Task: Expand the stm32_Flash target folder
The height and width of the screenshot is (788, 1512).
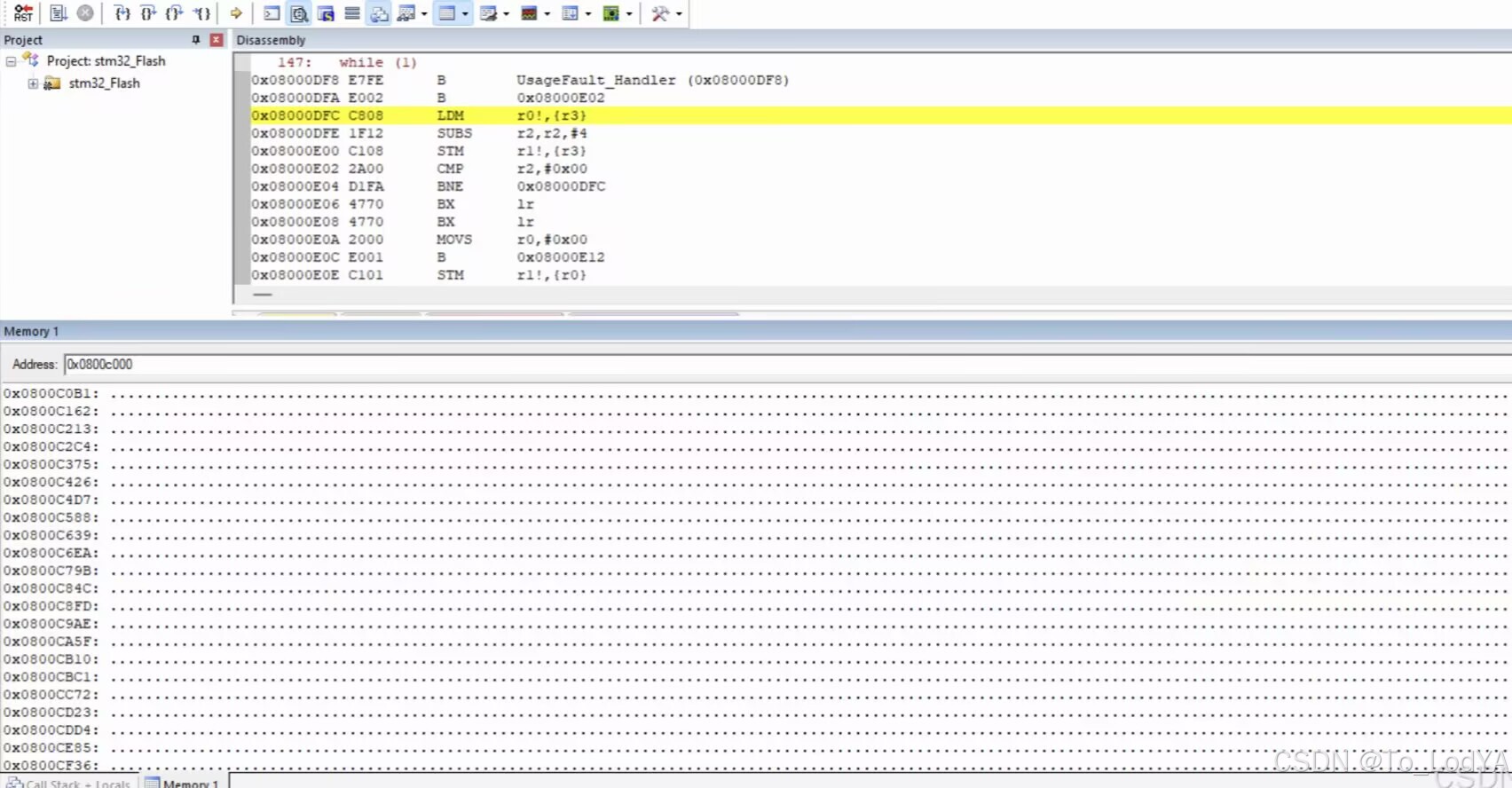Action: coord(33,83)
